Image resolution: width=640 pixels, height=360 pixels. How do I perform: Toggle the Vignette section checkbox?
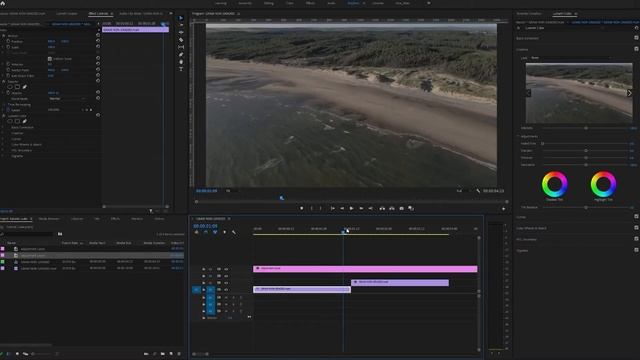(636, 250)
